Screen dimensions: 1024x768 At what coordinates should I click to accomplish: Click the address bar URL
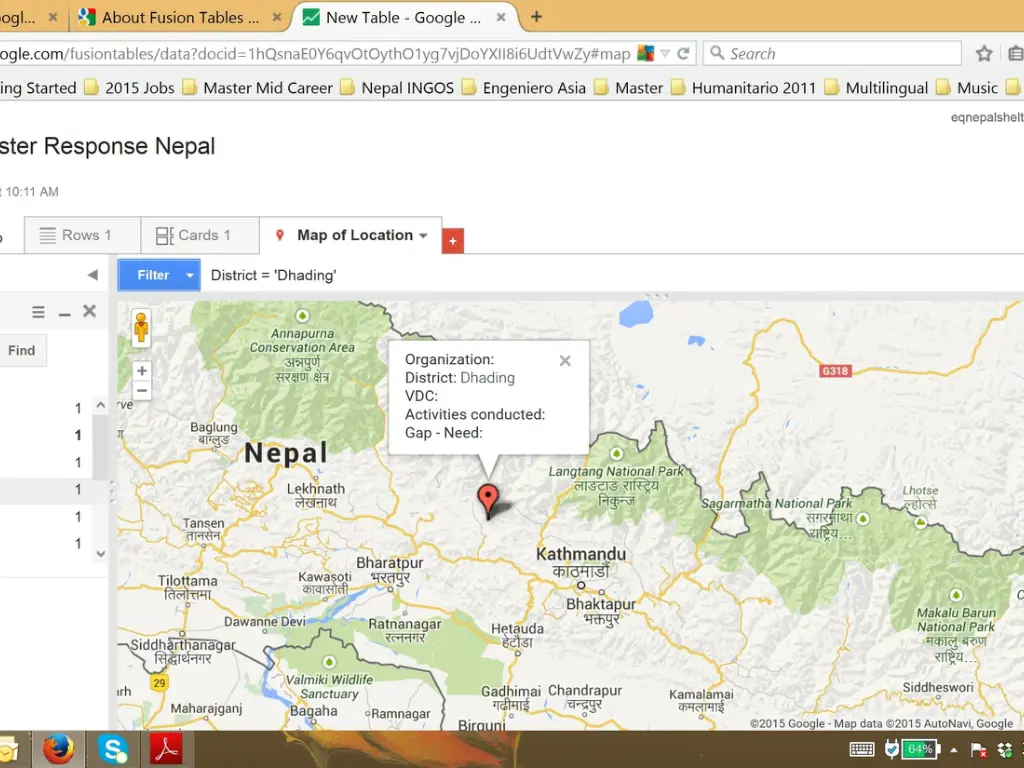click(315, 54)
